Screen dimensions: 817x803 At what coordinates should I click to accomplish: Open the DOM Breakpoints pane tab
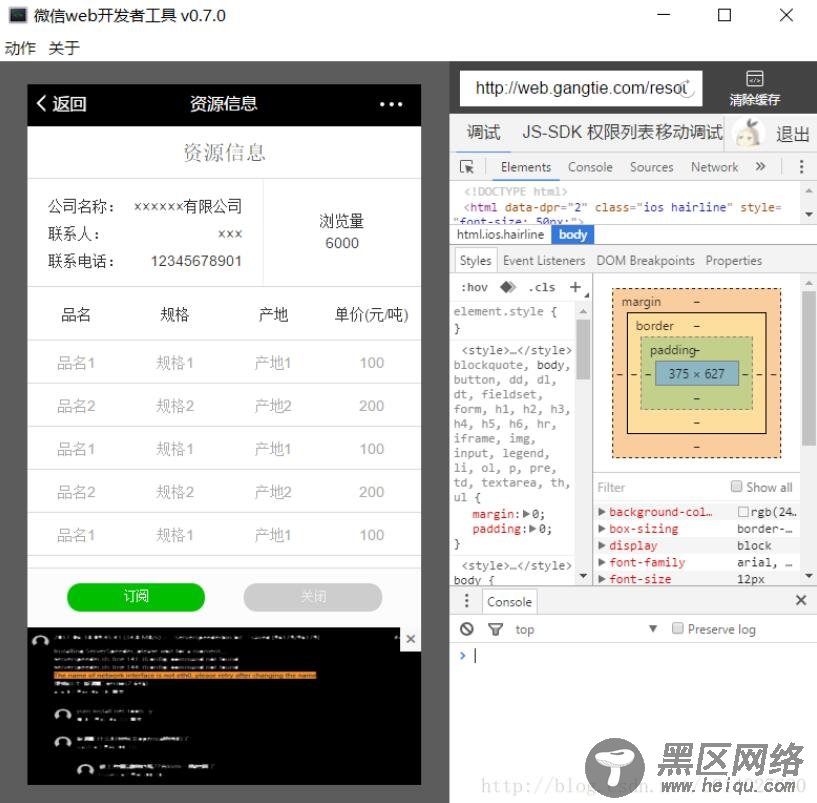[645, 260]
